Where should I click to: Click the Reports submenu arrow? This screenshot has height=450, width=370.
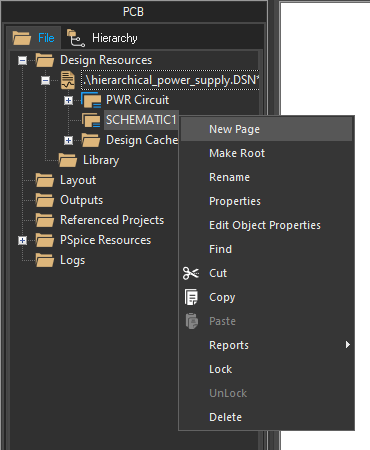click(348, 345)
